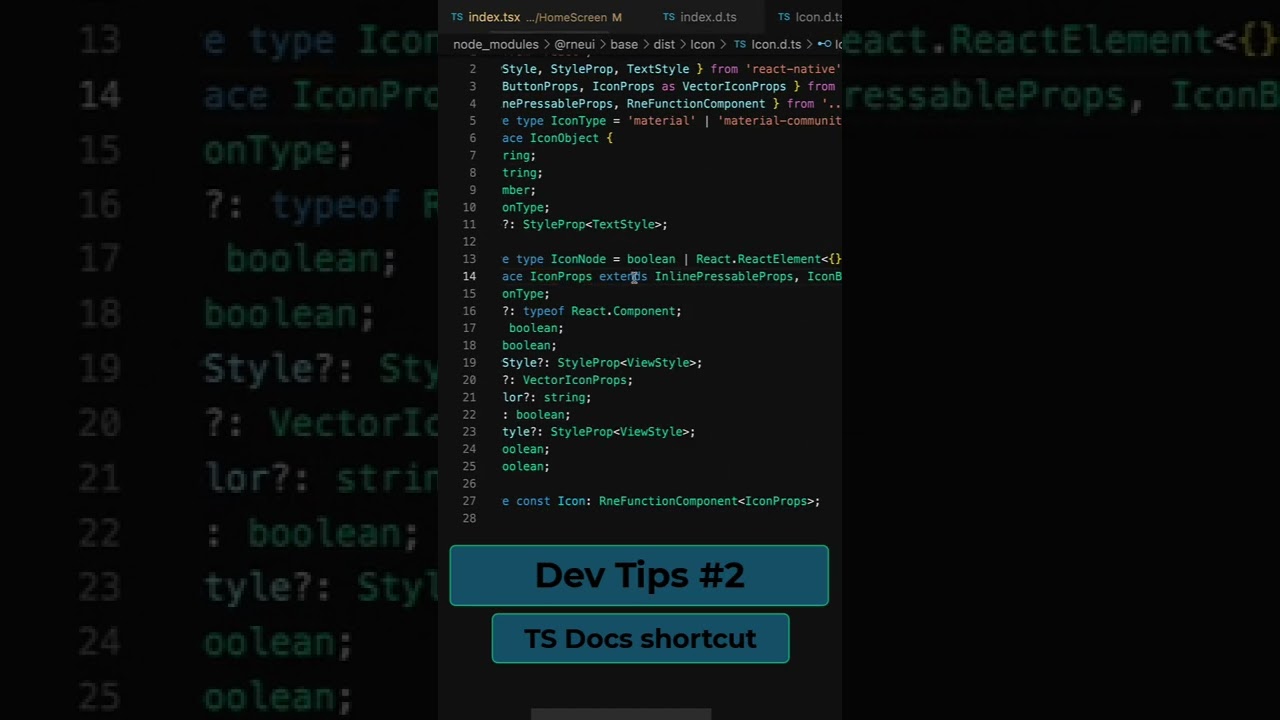The image size is (1280, 720).
Task: Open the Icon folder breadcrumb
Action: [x=702, y=44]
